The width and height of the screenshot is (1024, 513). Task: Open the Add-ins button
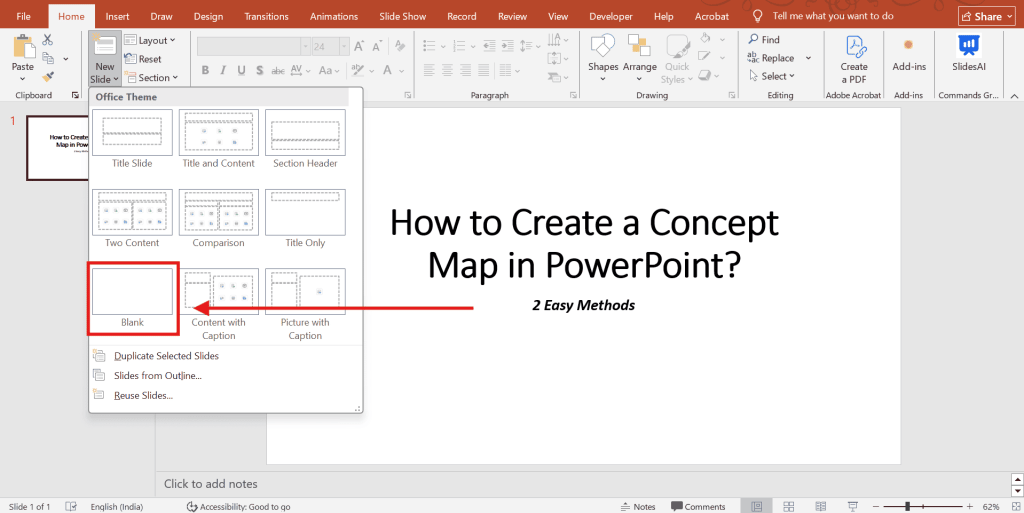(x=909, y=53)
